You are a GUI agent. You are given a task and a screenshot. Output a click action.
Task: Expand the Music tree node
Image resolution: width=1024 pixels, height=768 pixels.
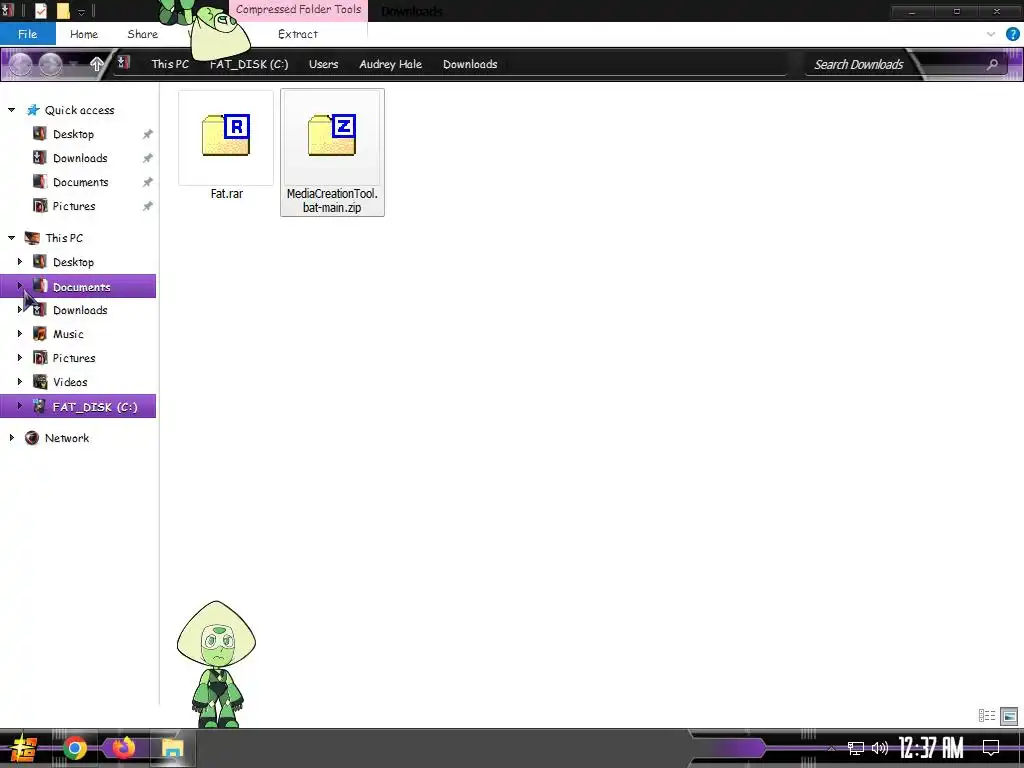pos(20,334)
